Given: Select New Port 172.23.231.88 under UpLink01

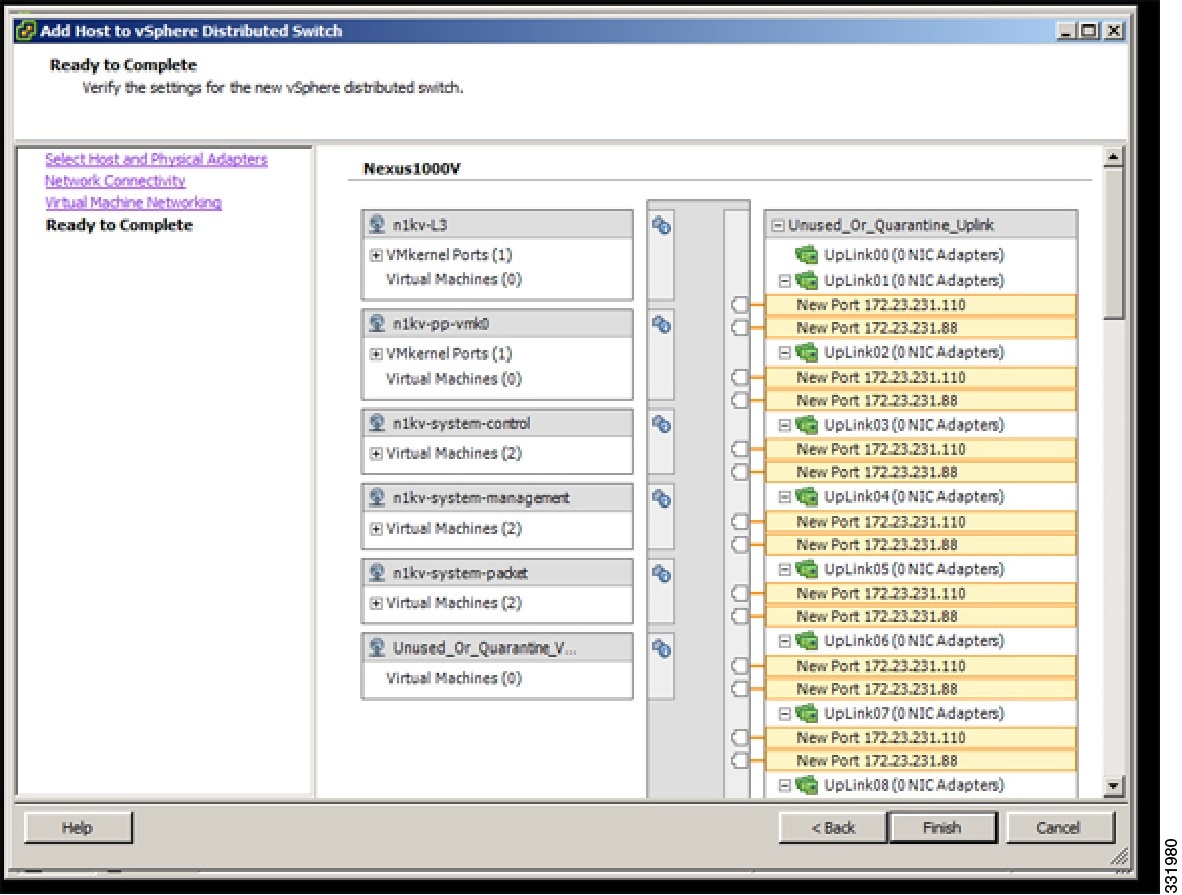Looking at the screenshot, I should pyautogui.click(x=920, y=328).
